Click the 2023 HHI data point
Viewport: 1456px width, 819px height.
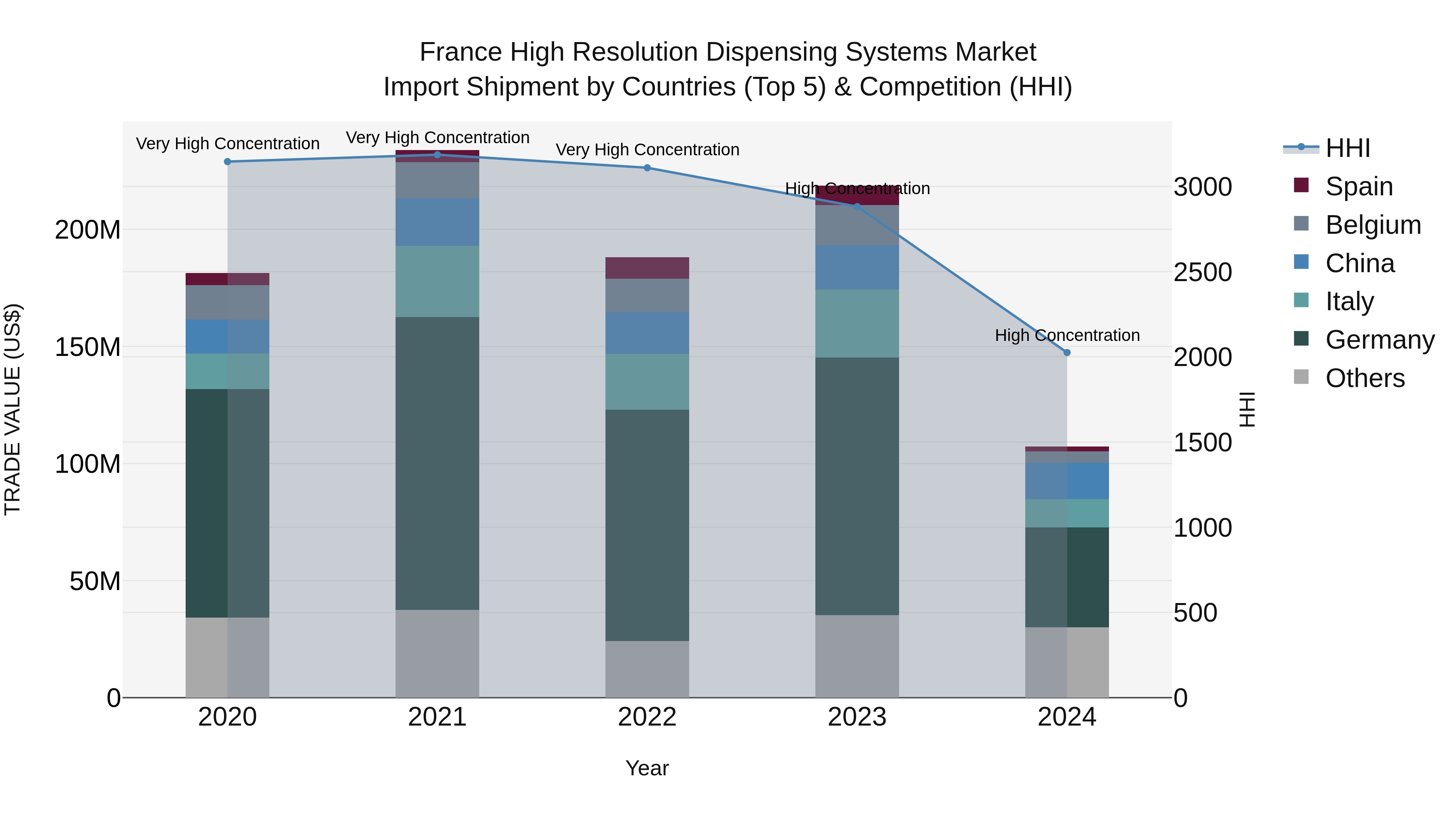point(857,207)
